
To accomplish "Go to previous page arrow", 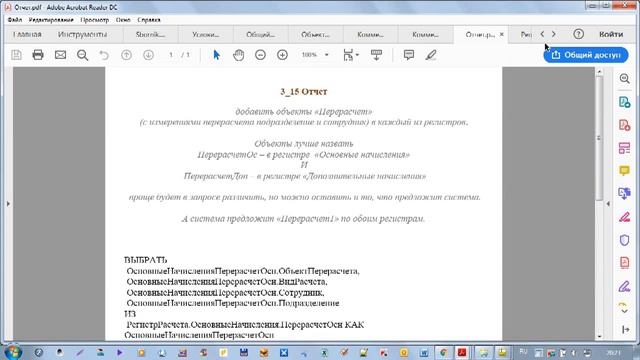I will tap(127, 55).
